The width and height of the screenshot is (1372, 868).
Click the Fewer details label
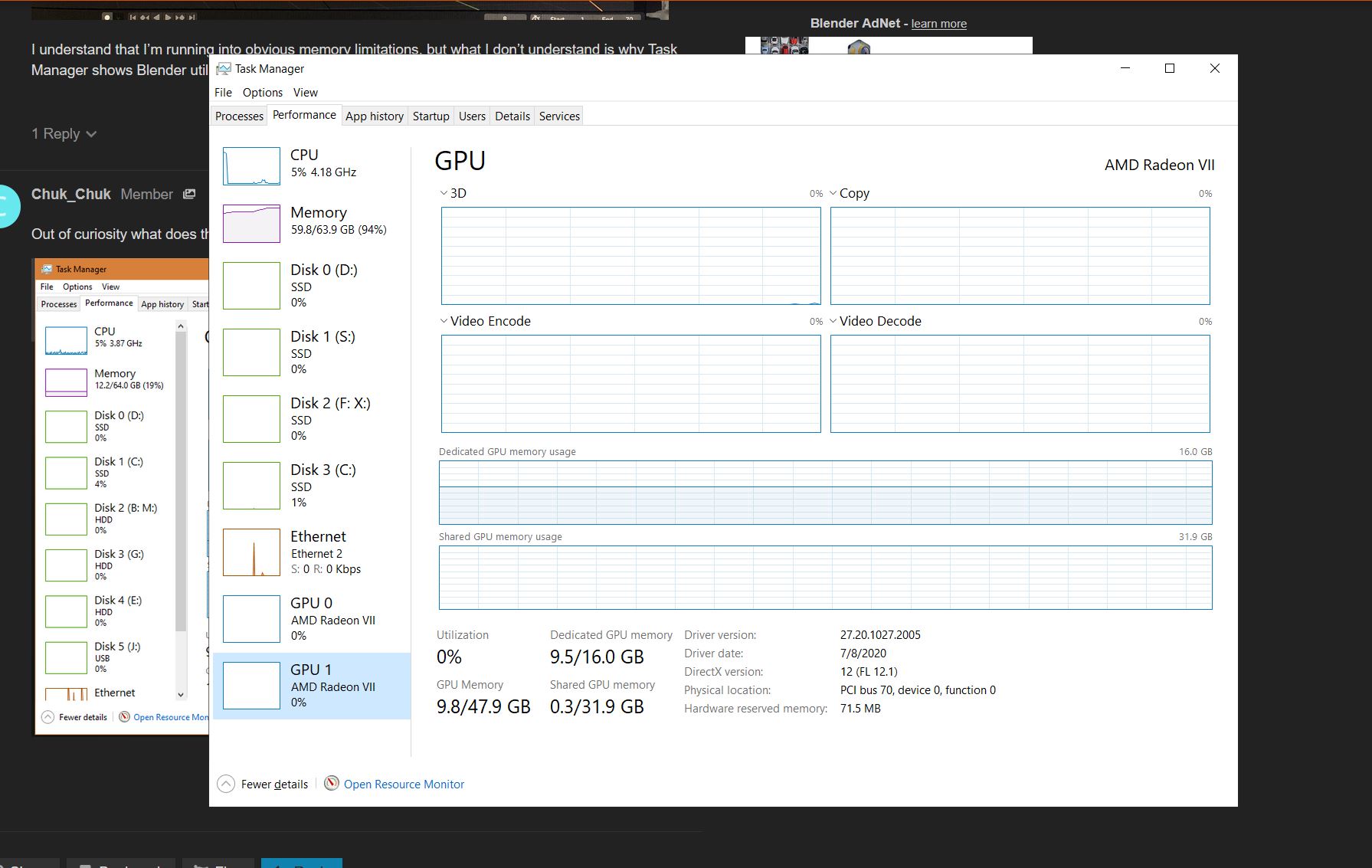point(274,784)
